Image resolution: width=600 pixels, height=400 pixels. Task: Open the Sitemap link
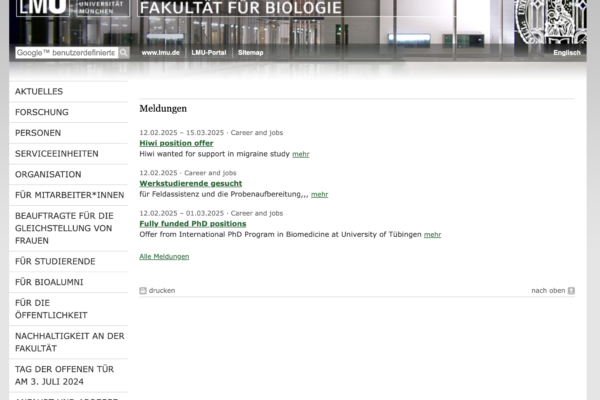pos(250,53)
